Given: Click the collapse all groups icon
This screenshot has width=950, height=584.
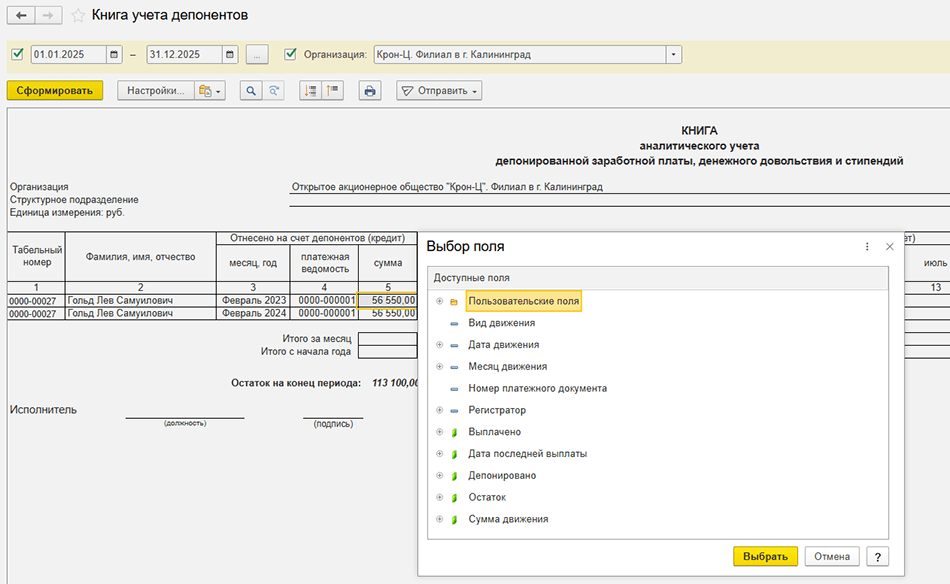Looking at the screenshot, I should (332, 91).
